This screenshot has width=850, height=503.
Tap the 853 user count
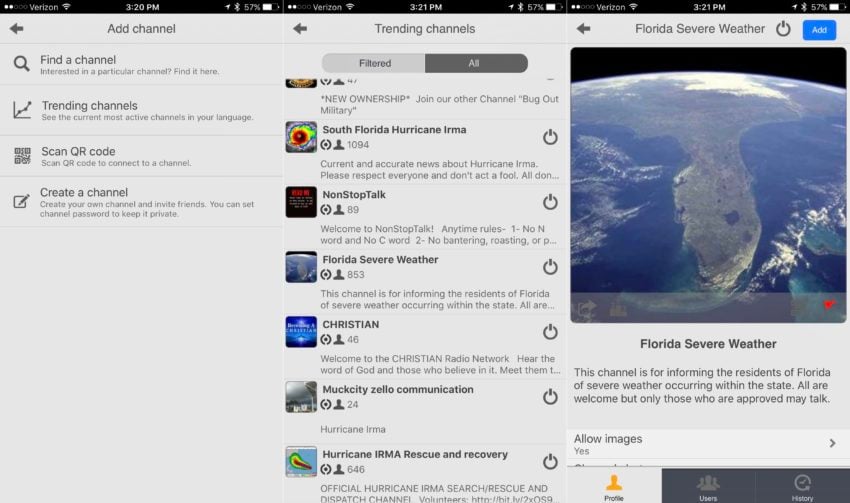pyautogui.click(x=356, y=275)
